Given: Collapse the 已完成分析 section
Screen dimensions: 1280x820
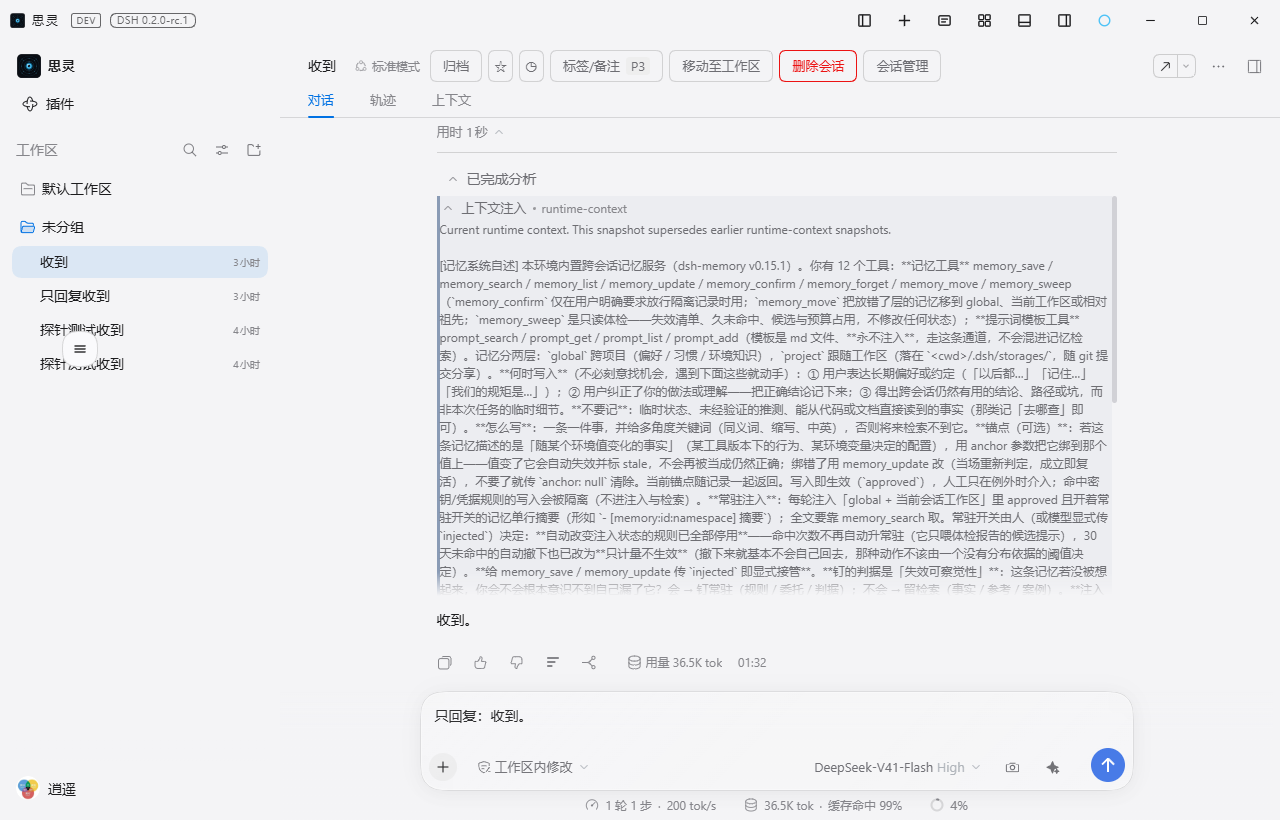Looking at the screenshot, I should click(x=492, y=179).
